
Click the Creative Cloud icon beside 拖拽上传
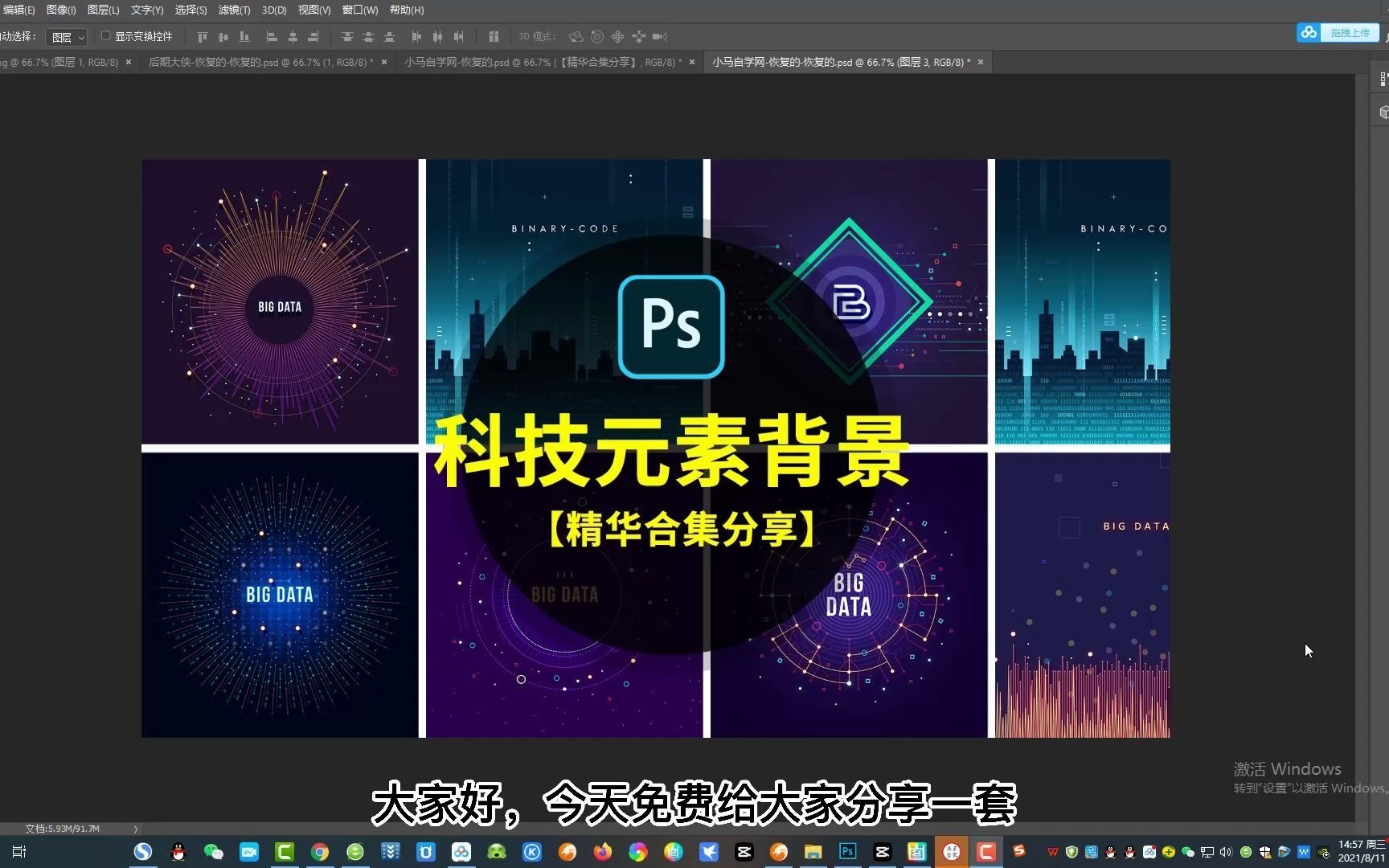pos(1309,32)
